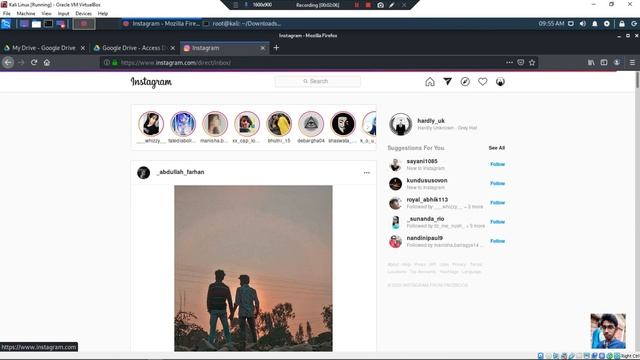Open royal_abhik113 suggested profile name
Screen dimensions: 640x360
427,200
